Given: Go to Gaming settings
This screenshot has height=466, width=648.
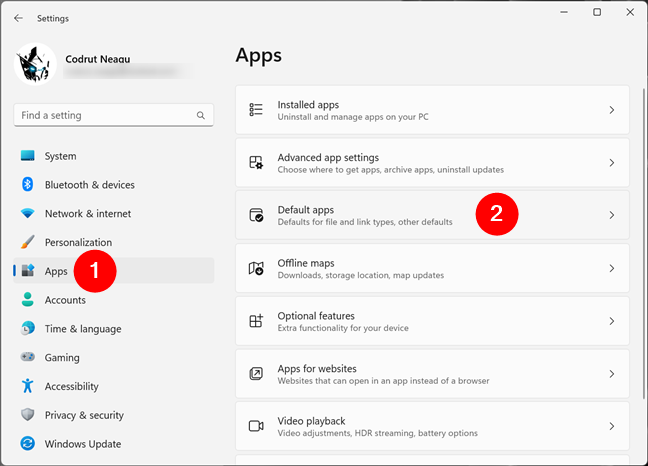Looking at the screenshot, I should click(114, 357).
